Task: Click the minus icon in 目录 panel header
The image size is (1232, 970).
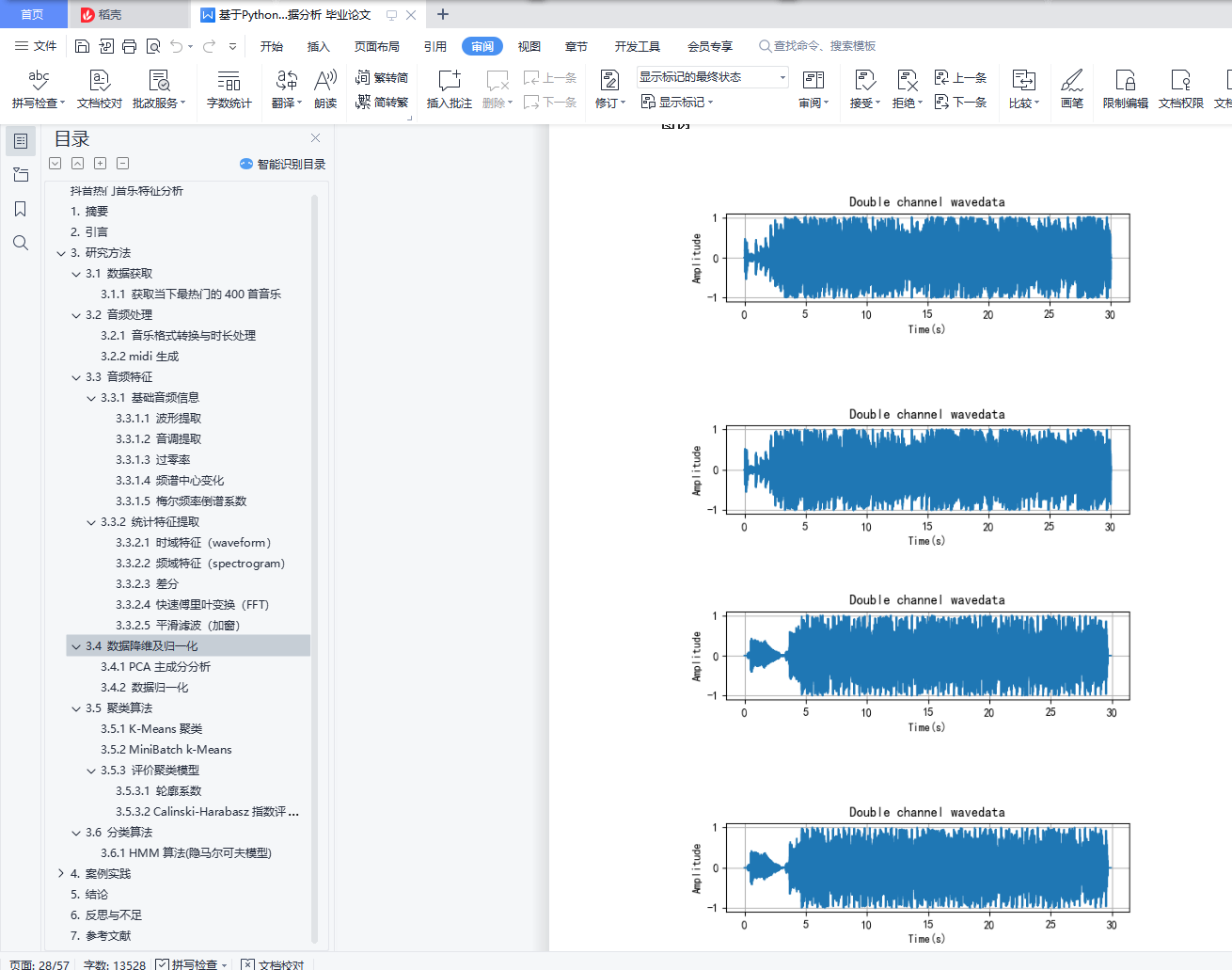Action: tap(123, 164)
